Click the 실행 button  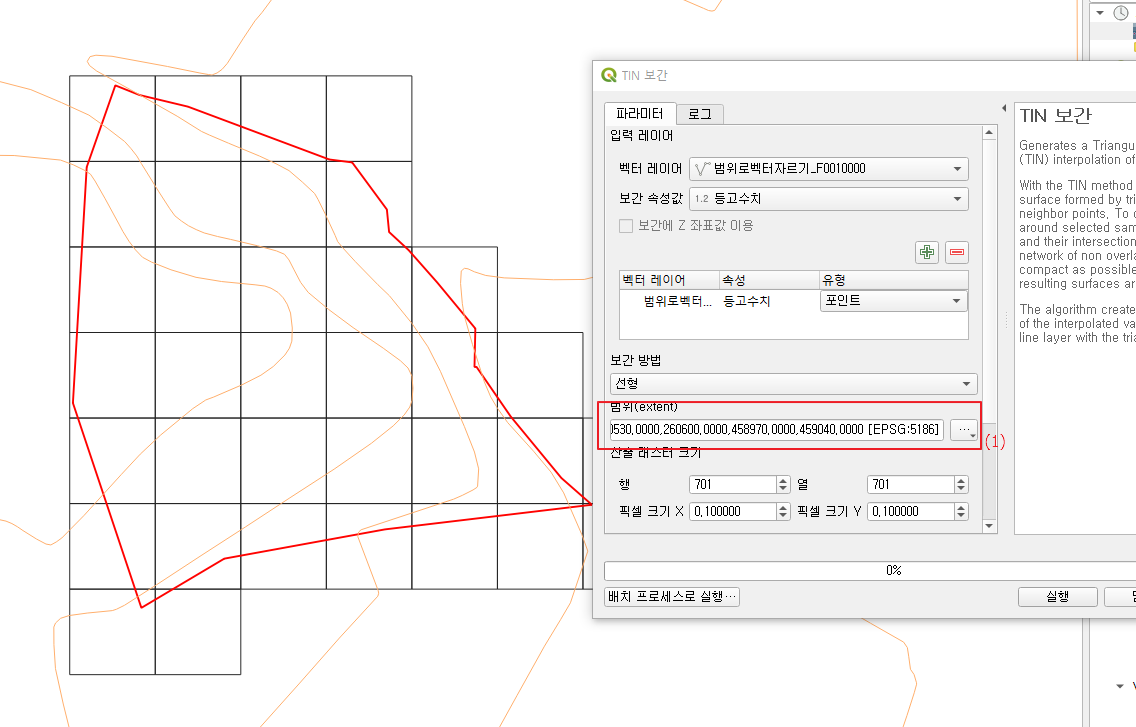(1057, 597)
